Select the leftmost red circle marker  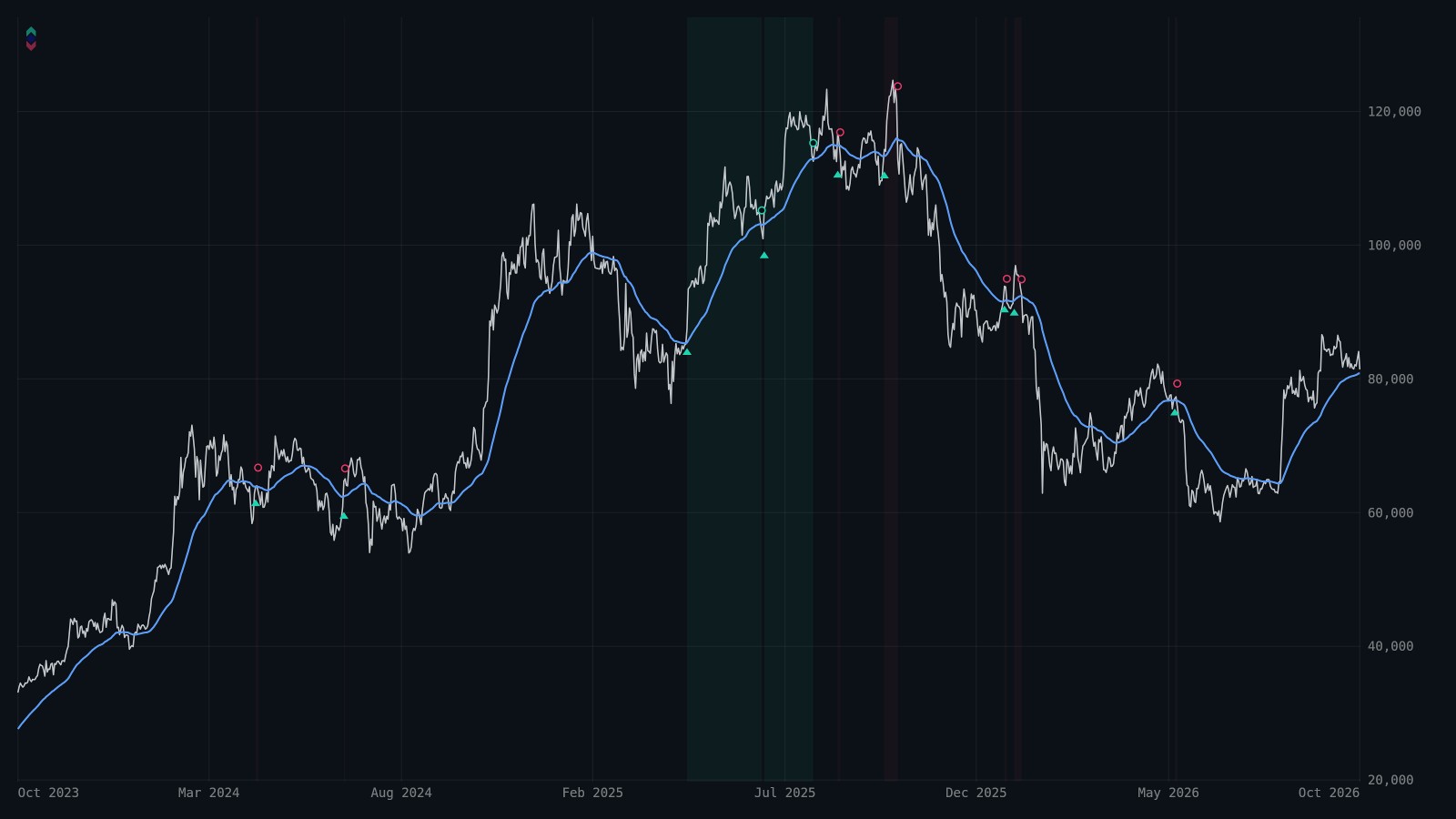pos(258,468)
